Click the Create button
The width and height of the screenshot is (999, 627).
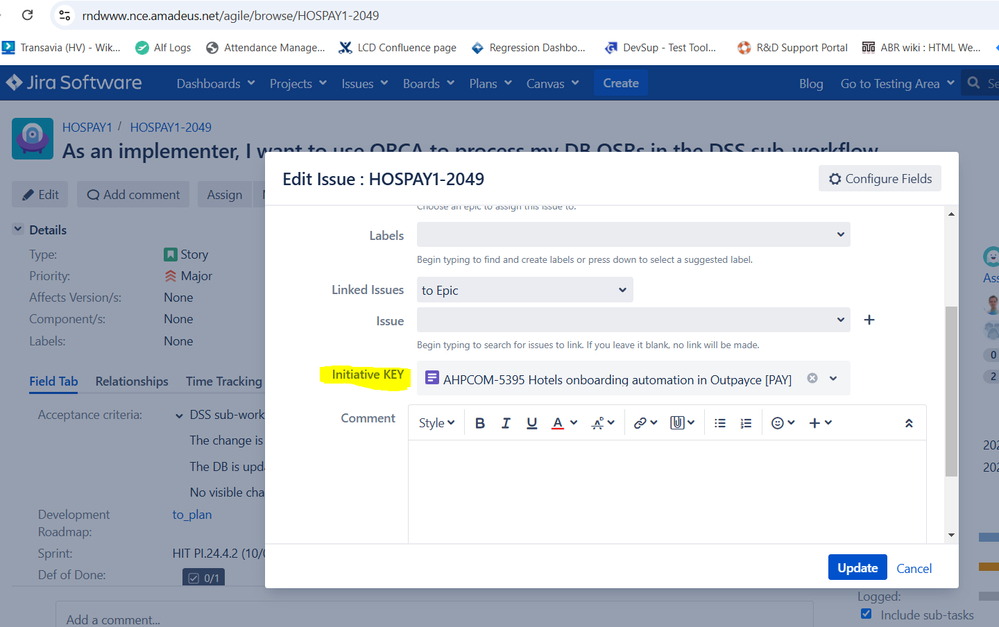click(621, 83)
